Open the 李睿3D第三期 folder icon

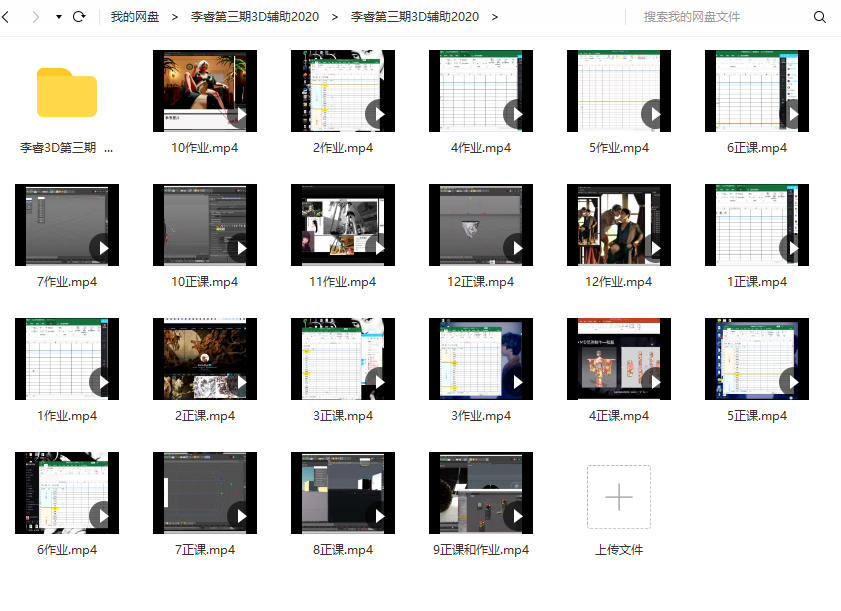tap(67, 92)
